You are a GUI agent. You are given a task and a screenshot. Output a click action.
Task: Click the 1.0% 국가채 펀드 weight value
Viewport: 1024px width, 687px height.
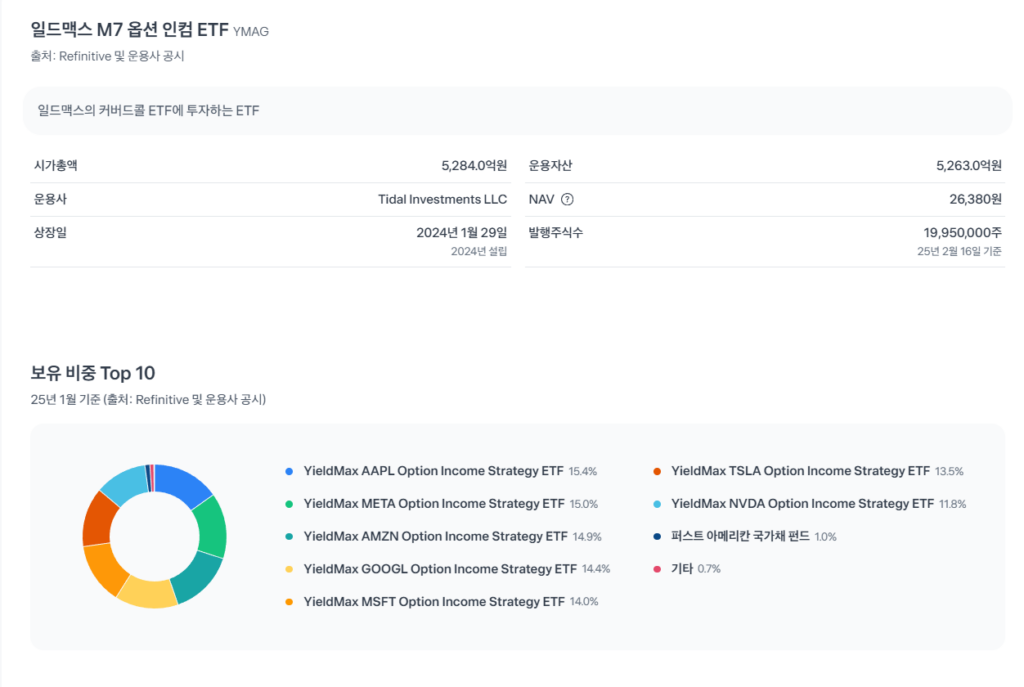coord(825,537)
